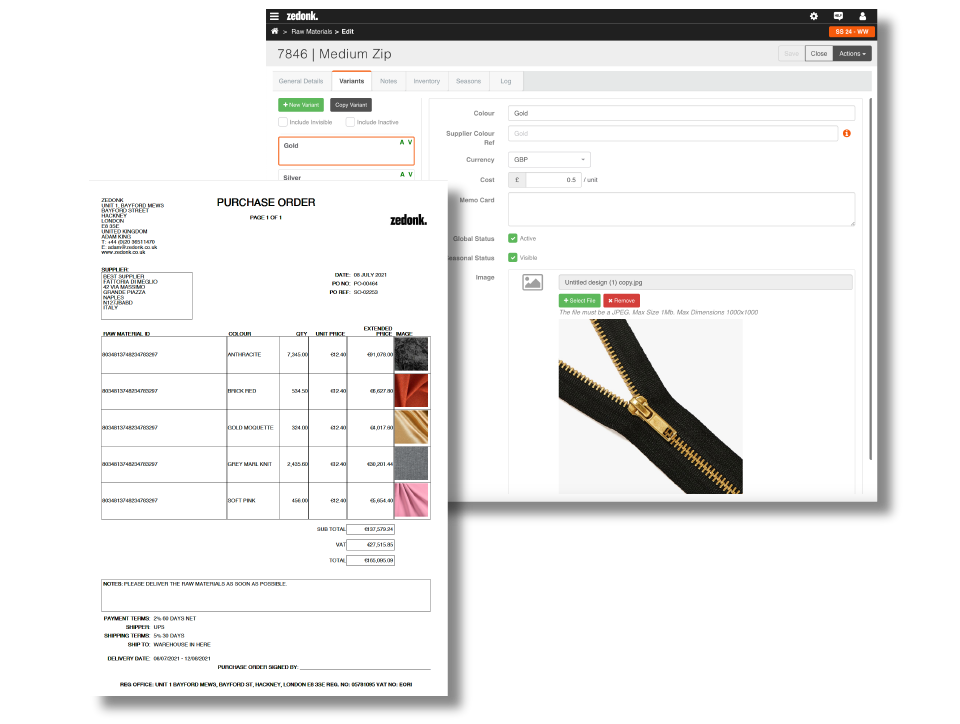Click info icon beside Supplier Colour Ref
Image resolution: width=960 pixels, height=724 pixels.
click(x=846, y=133)
